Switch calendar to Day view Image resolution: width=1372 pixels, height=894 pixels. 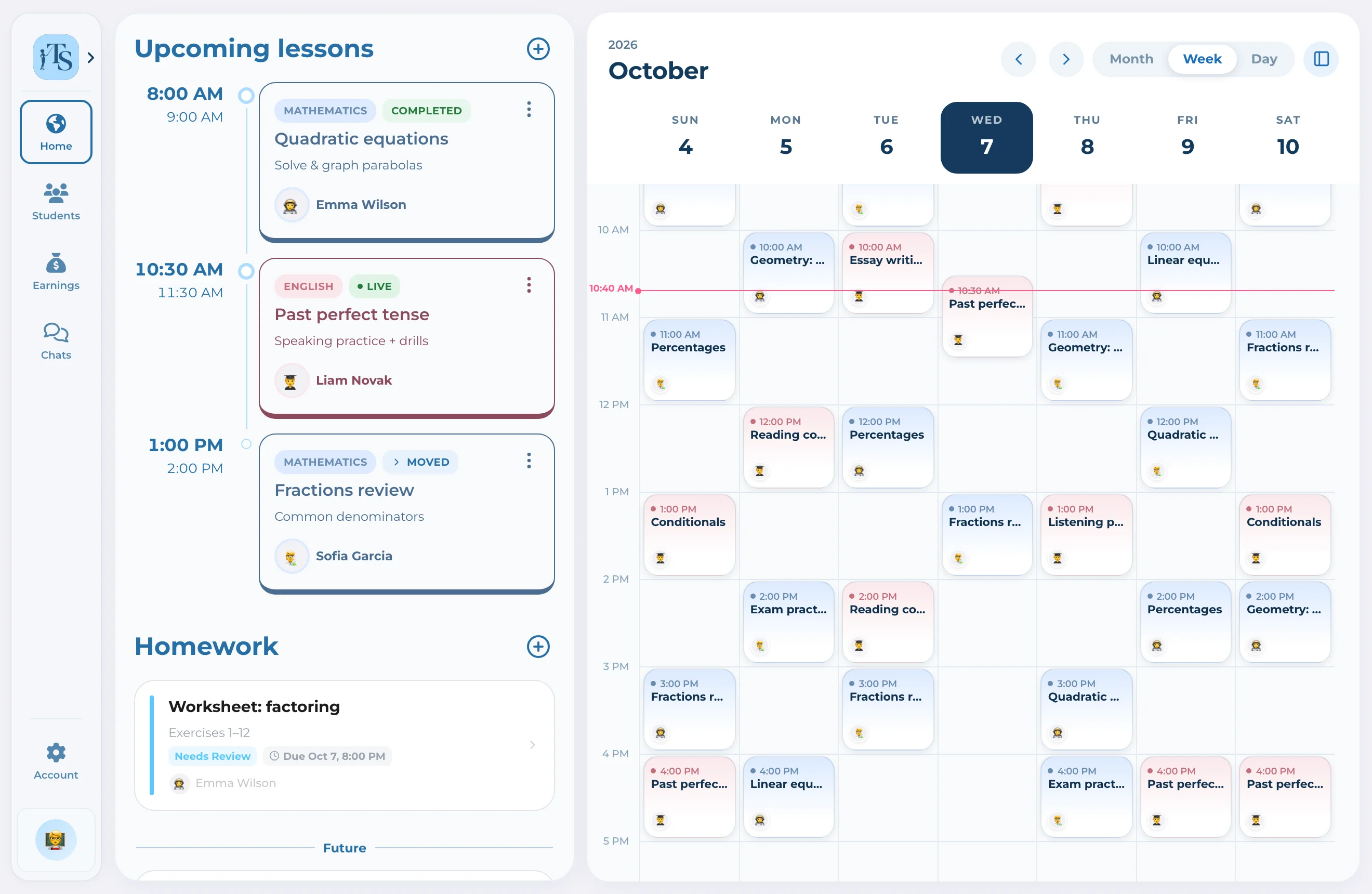[x=1263, y=59]
